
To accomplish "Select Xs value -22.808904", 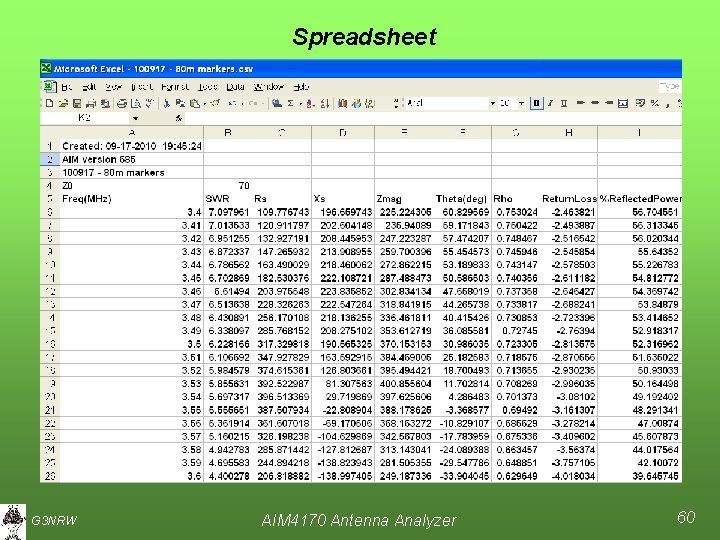I will pyautogui.click(x=344, y=410).
